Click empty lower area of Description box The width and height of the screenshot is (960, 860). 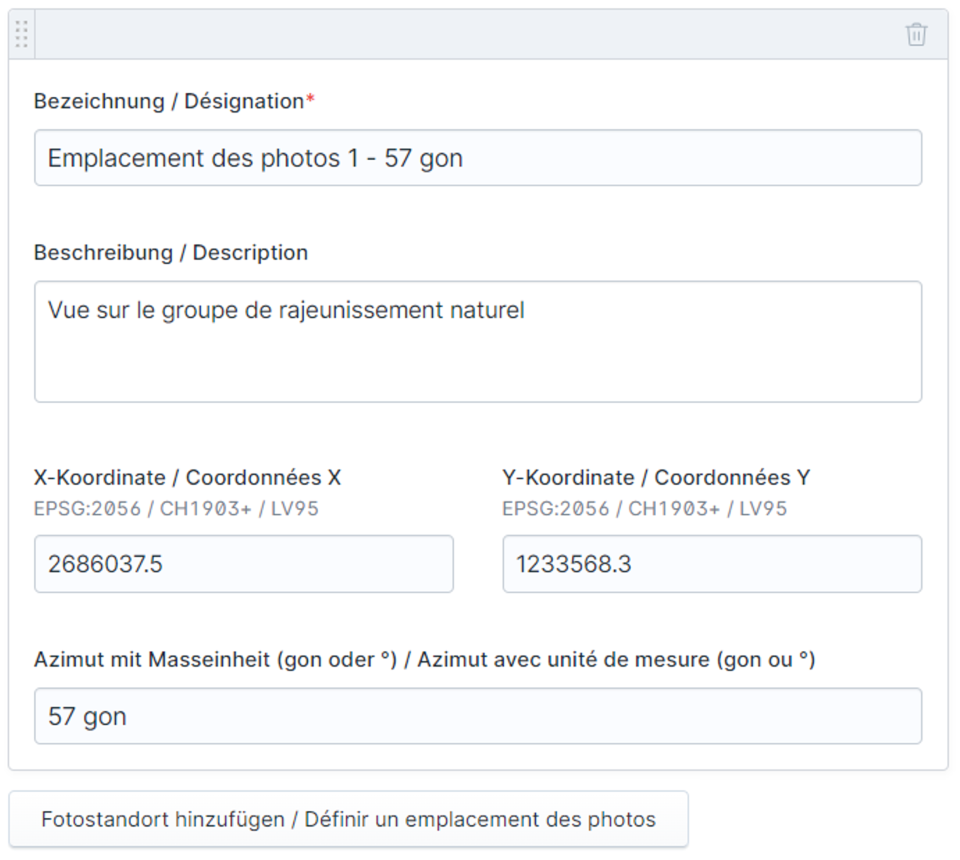[477, 375]
